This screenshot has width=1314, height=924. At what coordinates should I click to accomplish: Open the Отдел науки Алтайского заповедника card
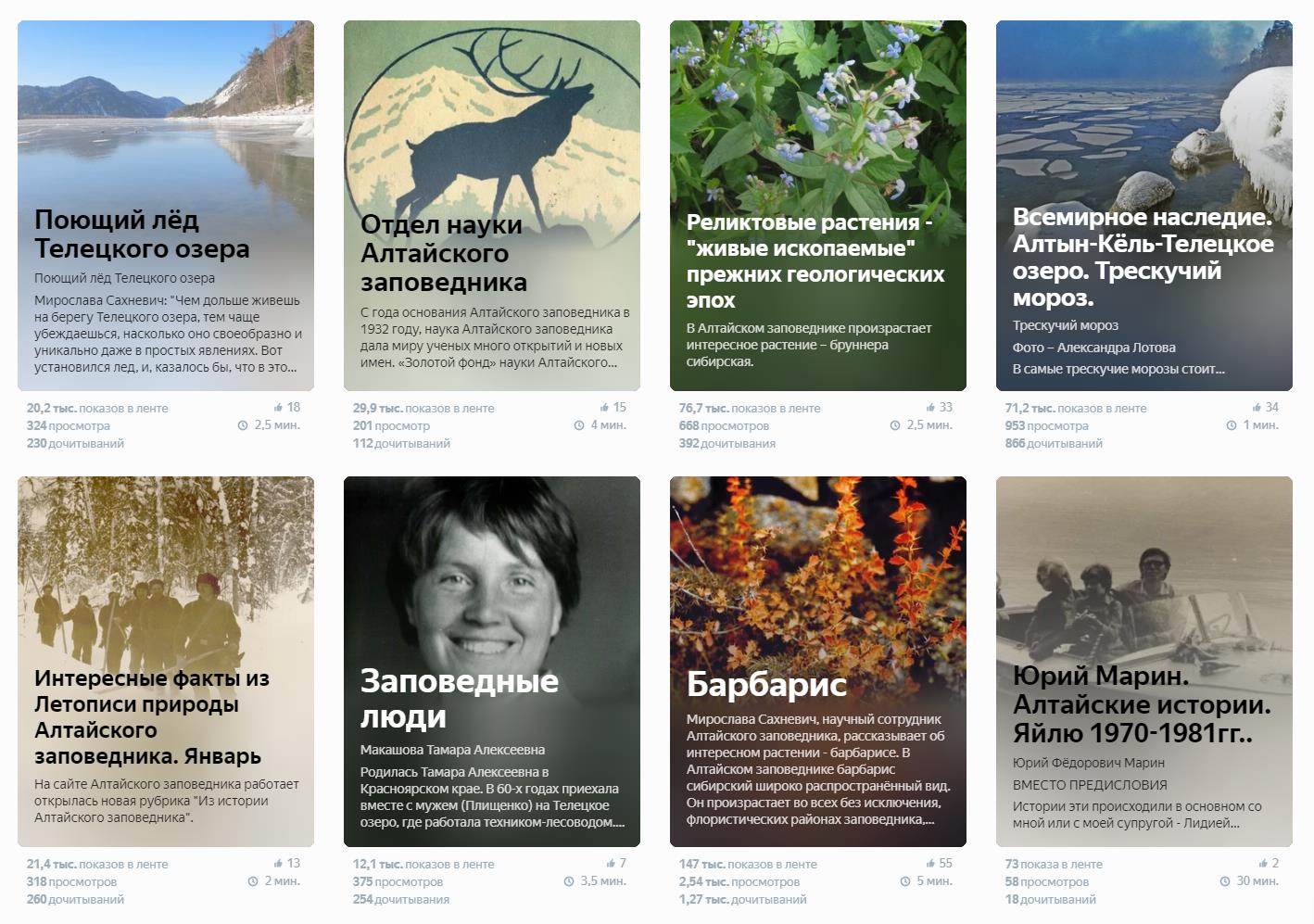click(x=492, y=206)
